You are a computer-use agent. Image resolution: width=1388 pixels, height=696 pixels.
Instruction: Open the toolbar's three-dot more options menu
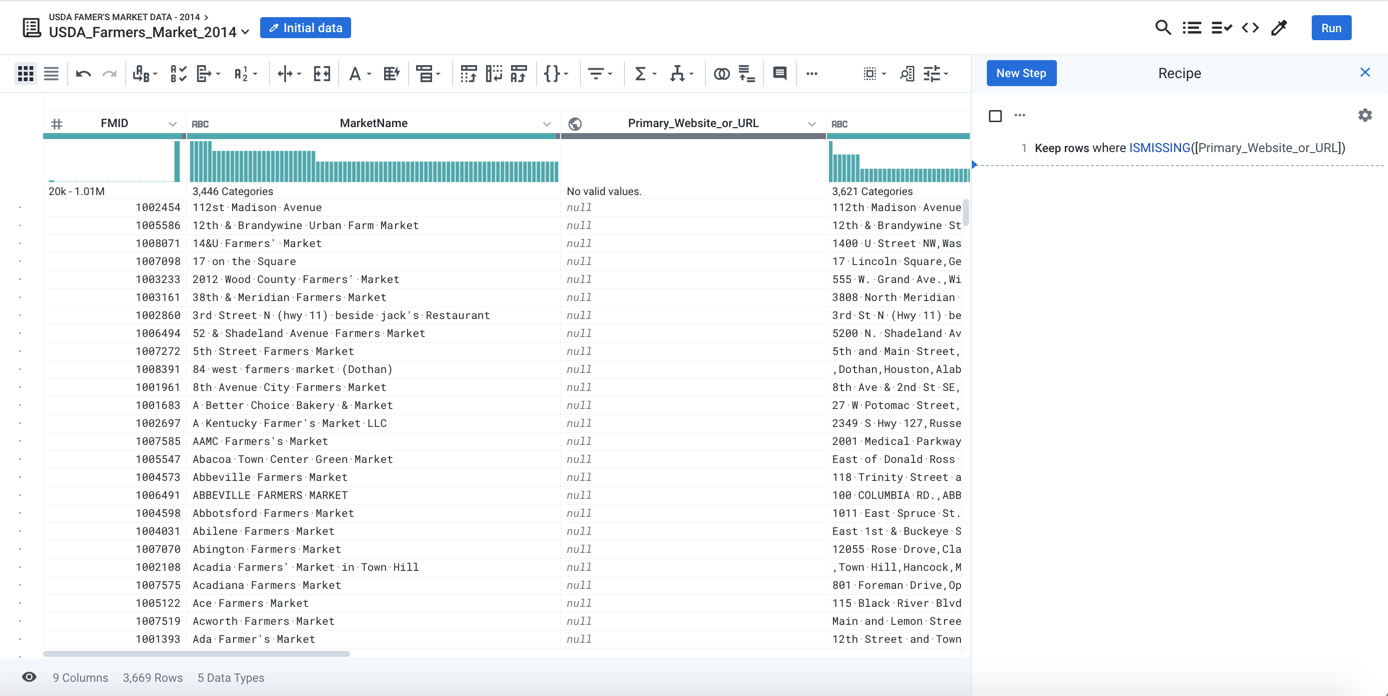point(812,74)
